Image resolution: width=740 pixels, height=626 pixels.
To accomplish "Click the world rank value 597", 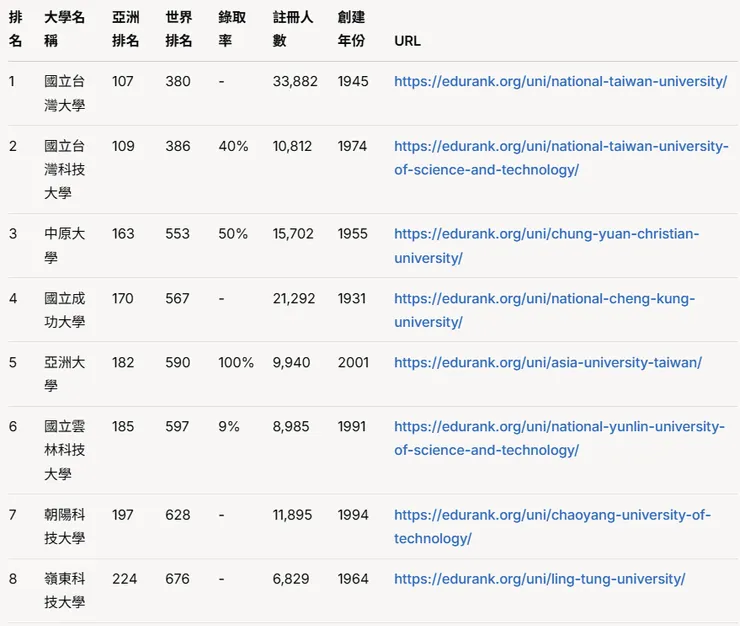I will [177, 426].
